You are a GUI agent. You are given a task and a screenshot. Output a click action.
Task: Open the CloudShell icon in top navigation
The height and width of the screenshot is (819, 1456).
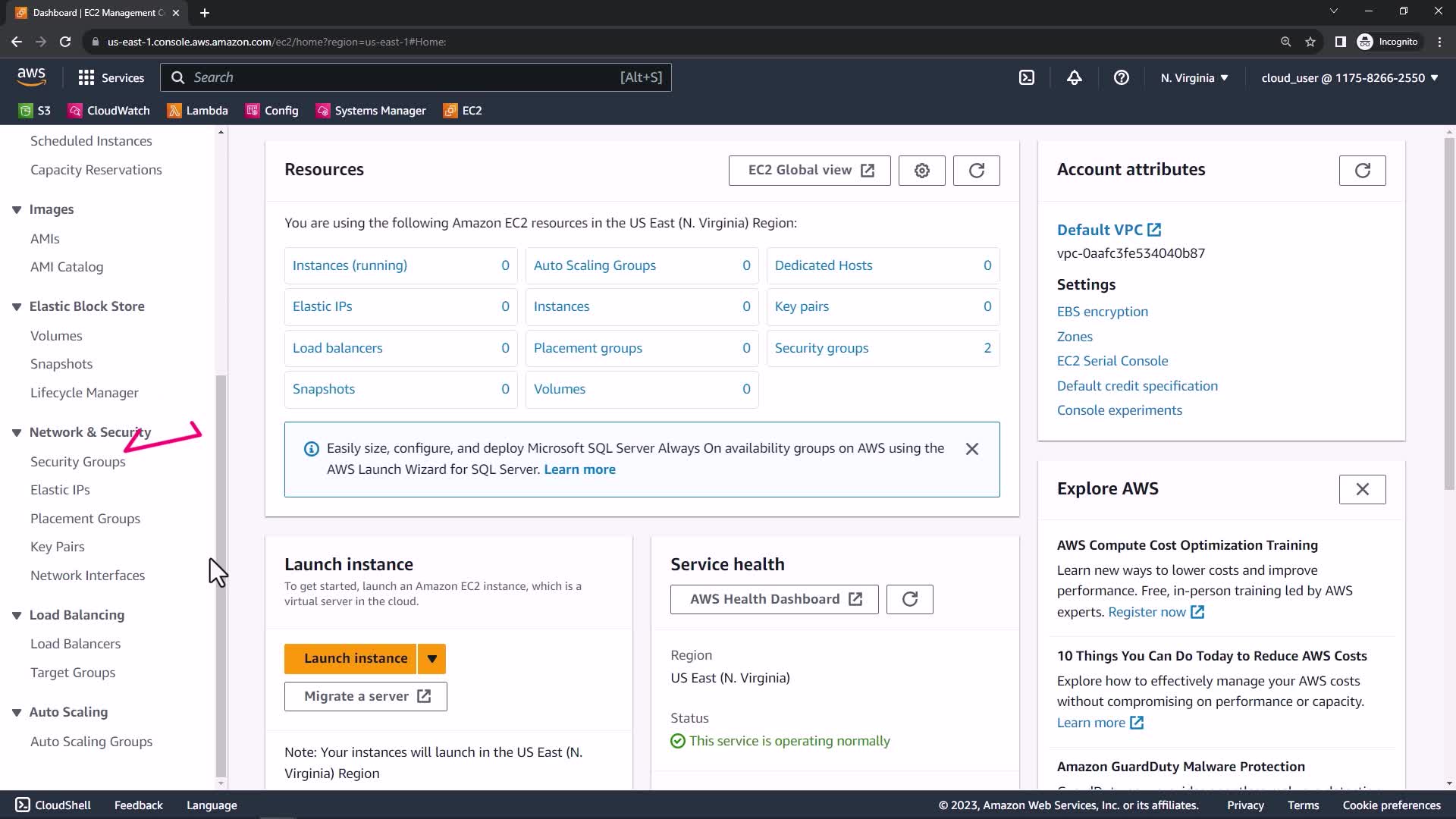[x=1026, y=77]
